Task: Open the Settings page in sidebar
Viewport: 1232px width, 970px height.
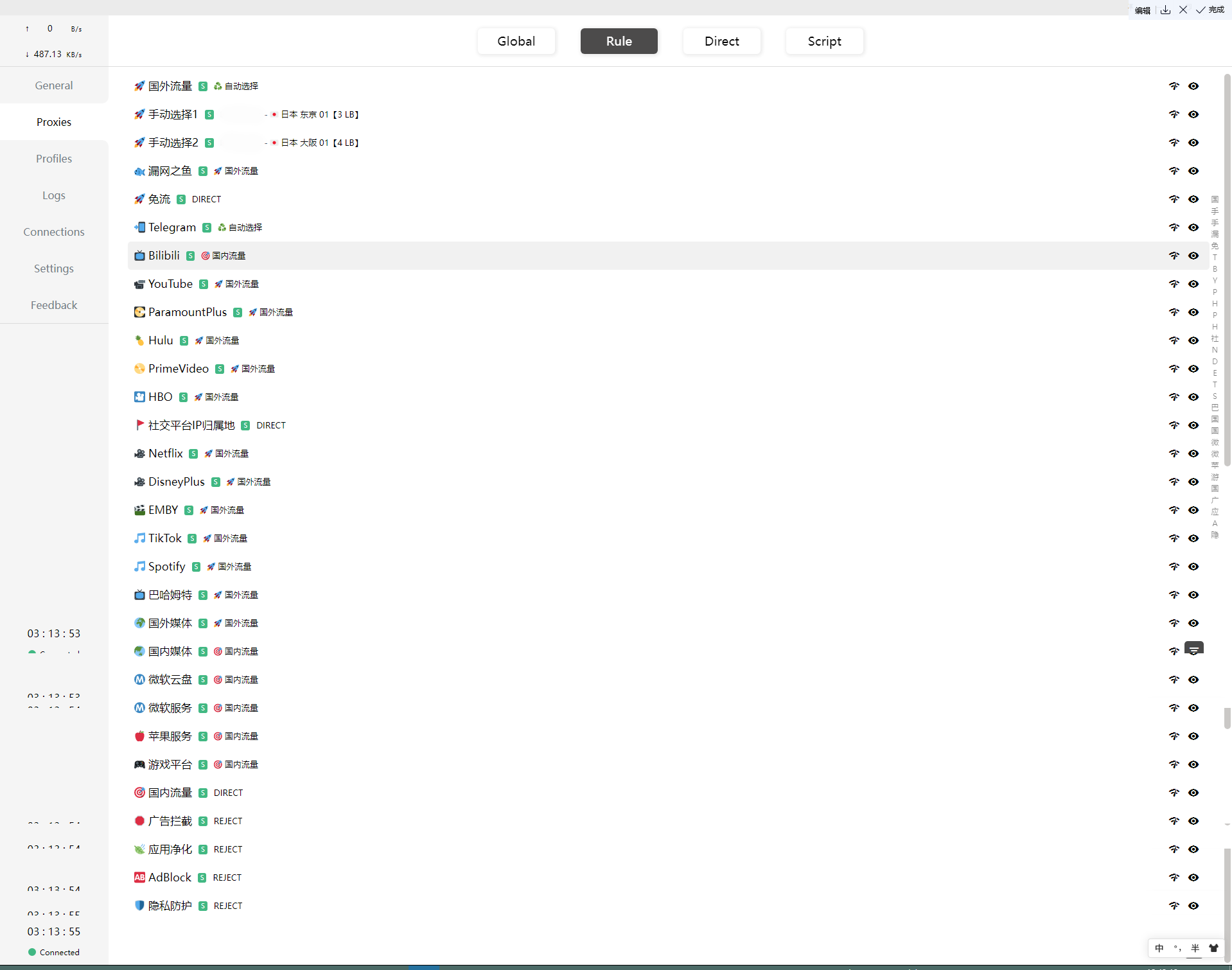Action: pos(54,269)
